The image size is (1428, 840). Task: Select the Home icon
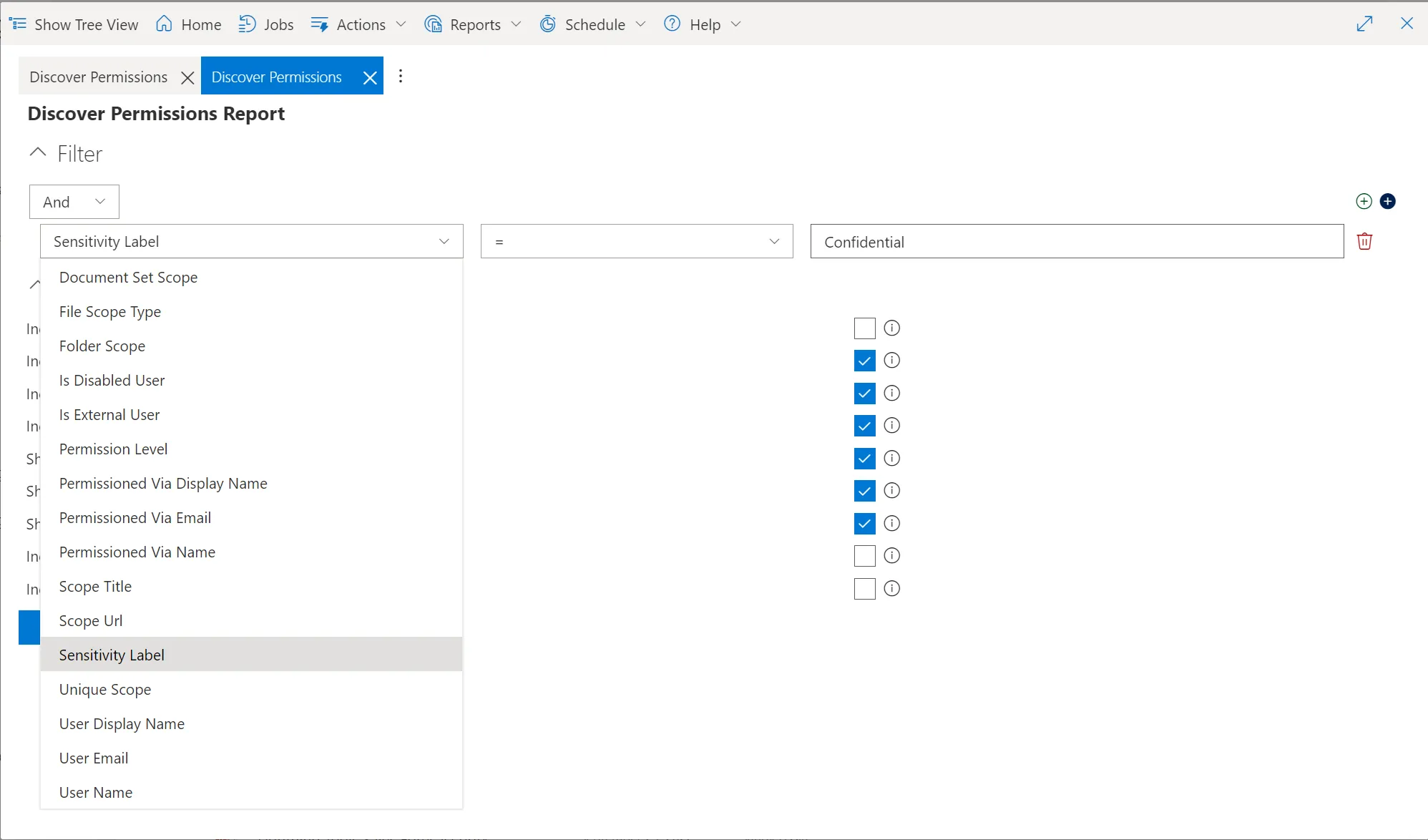[x=164, y=24]
